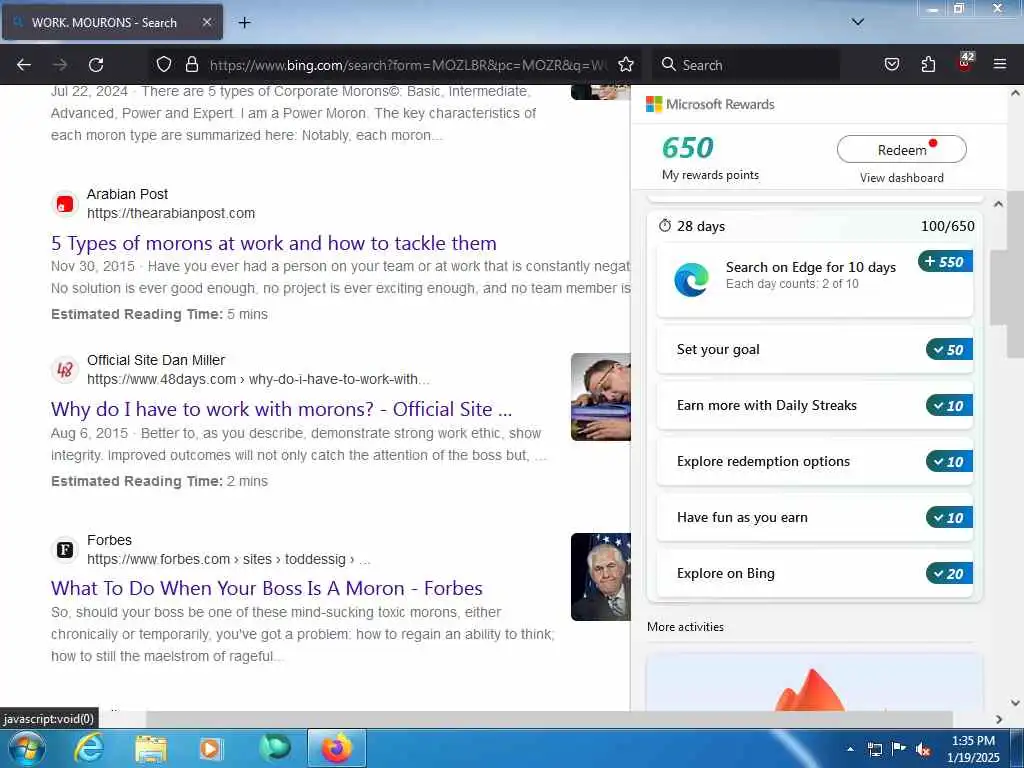The image size is (1024, 768).
Task: Open the Firefox application menu
Action: [x=999, y=64]
